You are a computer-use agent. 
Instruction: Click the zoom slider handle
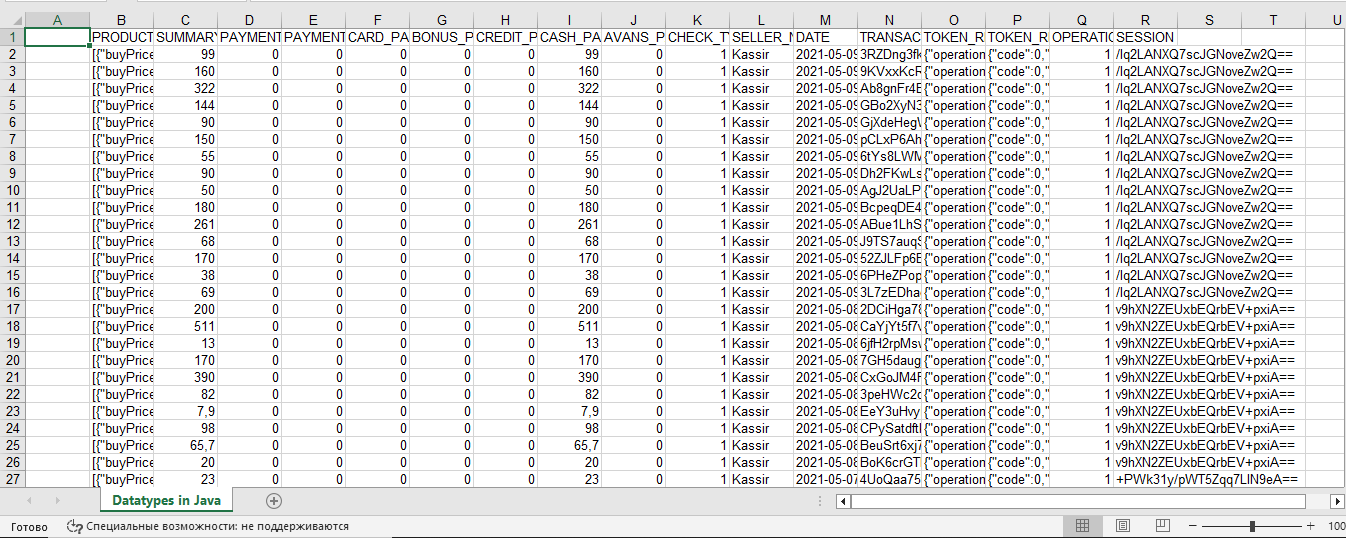pos(1251,526)
